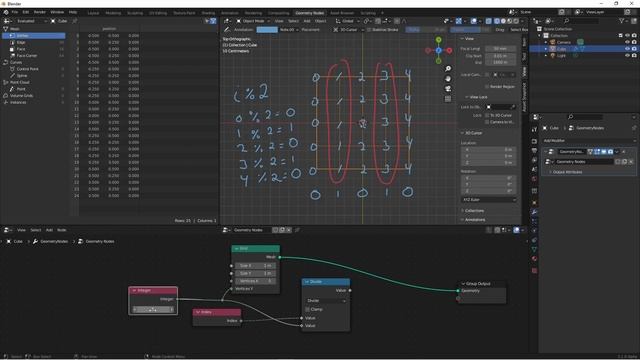This screenshot has width=640, height=360.
Task: Select the Face Corner domain row
Action: [x=34, y=56]
